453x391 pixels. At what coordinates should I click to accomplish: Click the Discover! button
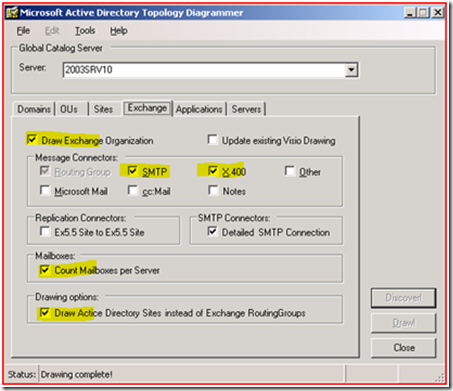click(x=403, y=298)
